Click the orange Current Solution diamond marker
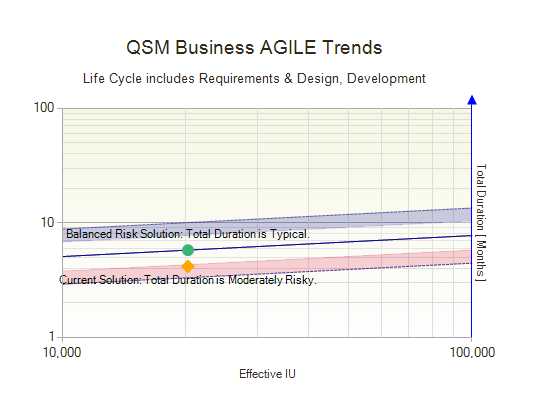 click(x=188, y=266)
